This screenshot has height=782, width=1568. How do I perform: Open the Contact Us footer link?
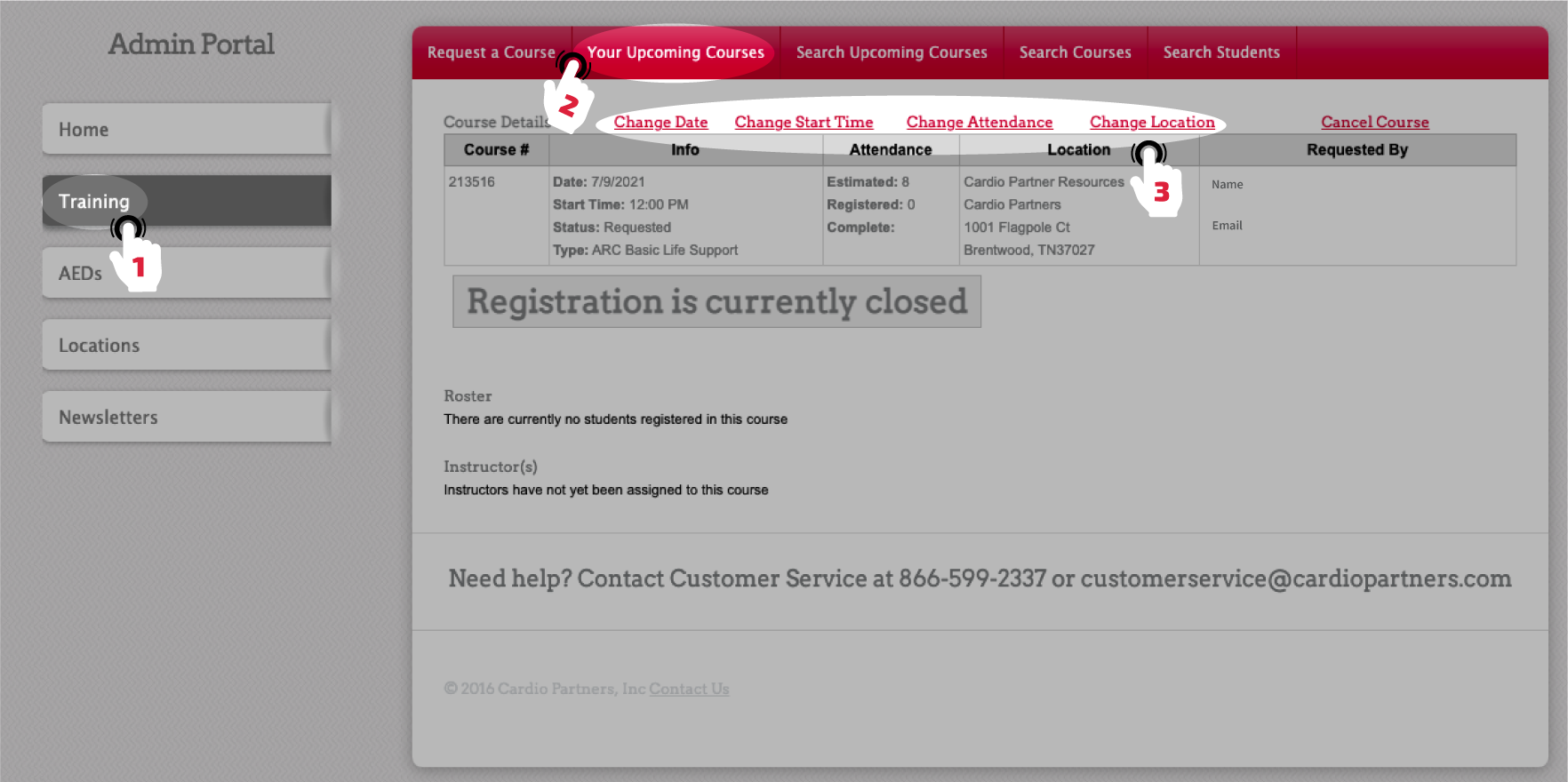[x=689, y=689]
